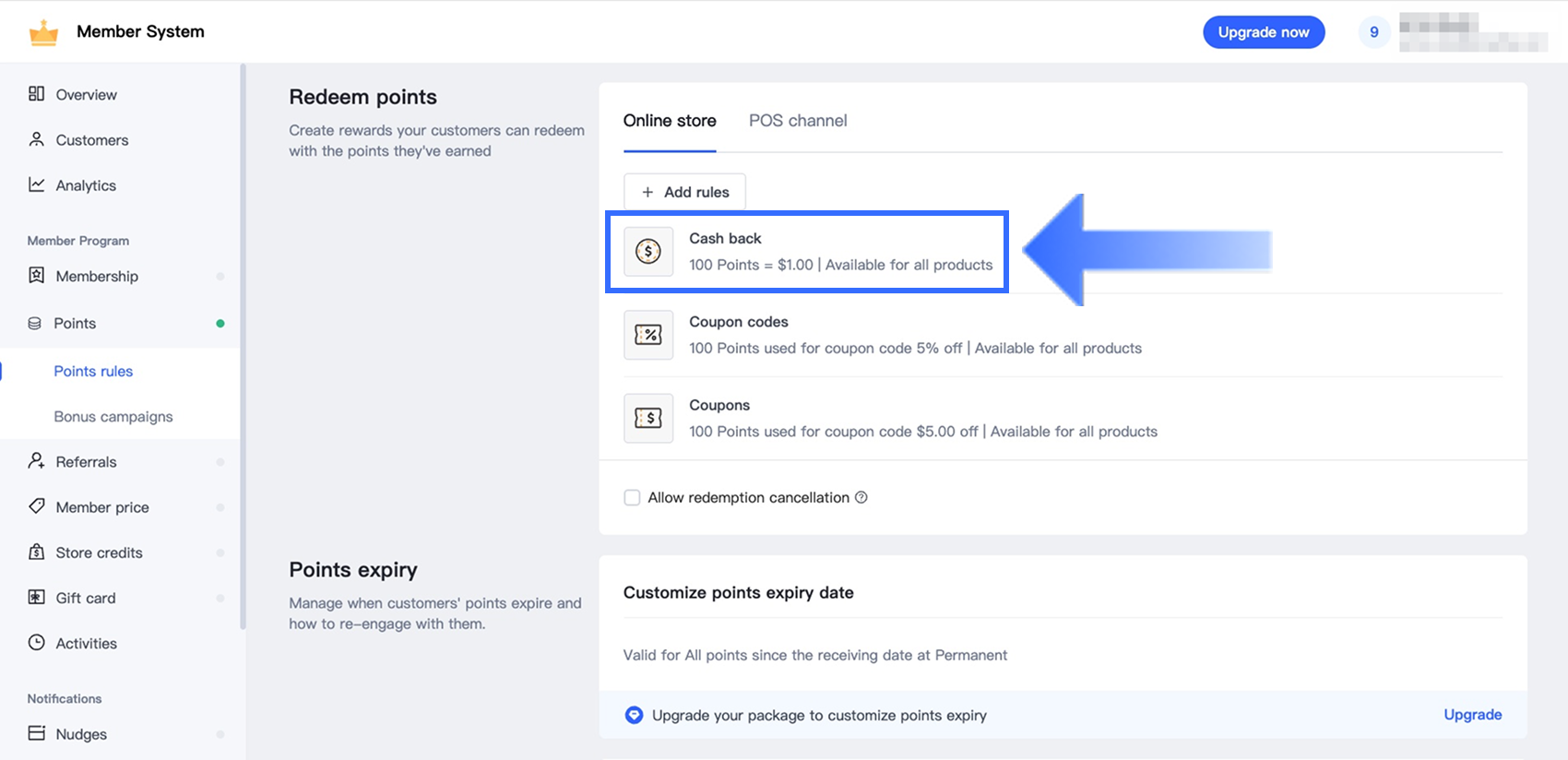Select the Online store tab

pyautogui.click(x=670, y=121)
